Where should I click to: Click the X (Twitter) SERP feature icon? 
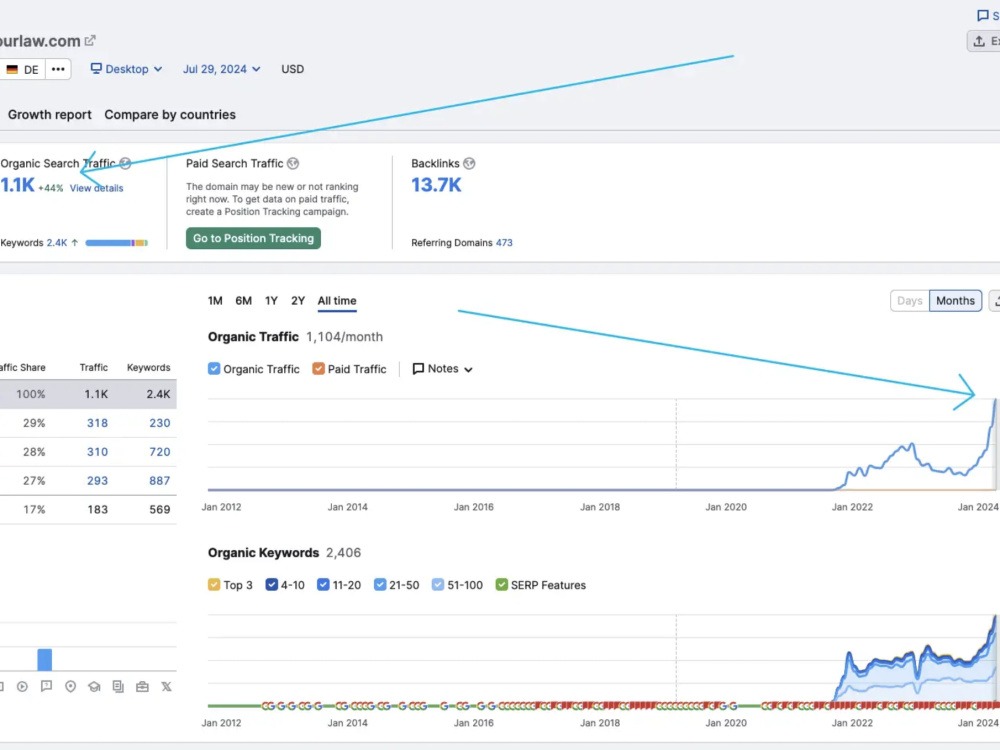coord(166,686)
